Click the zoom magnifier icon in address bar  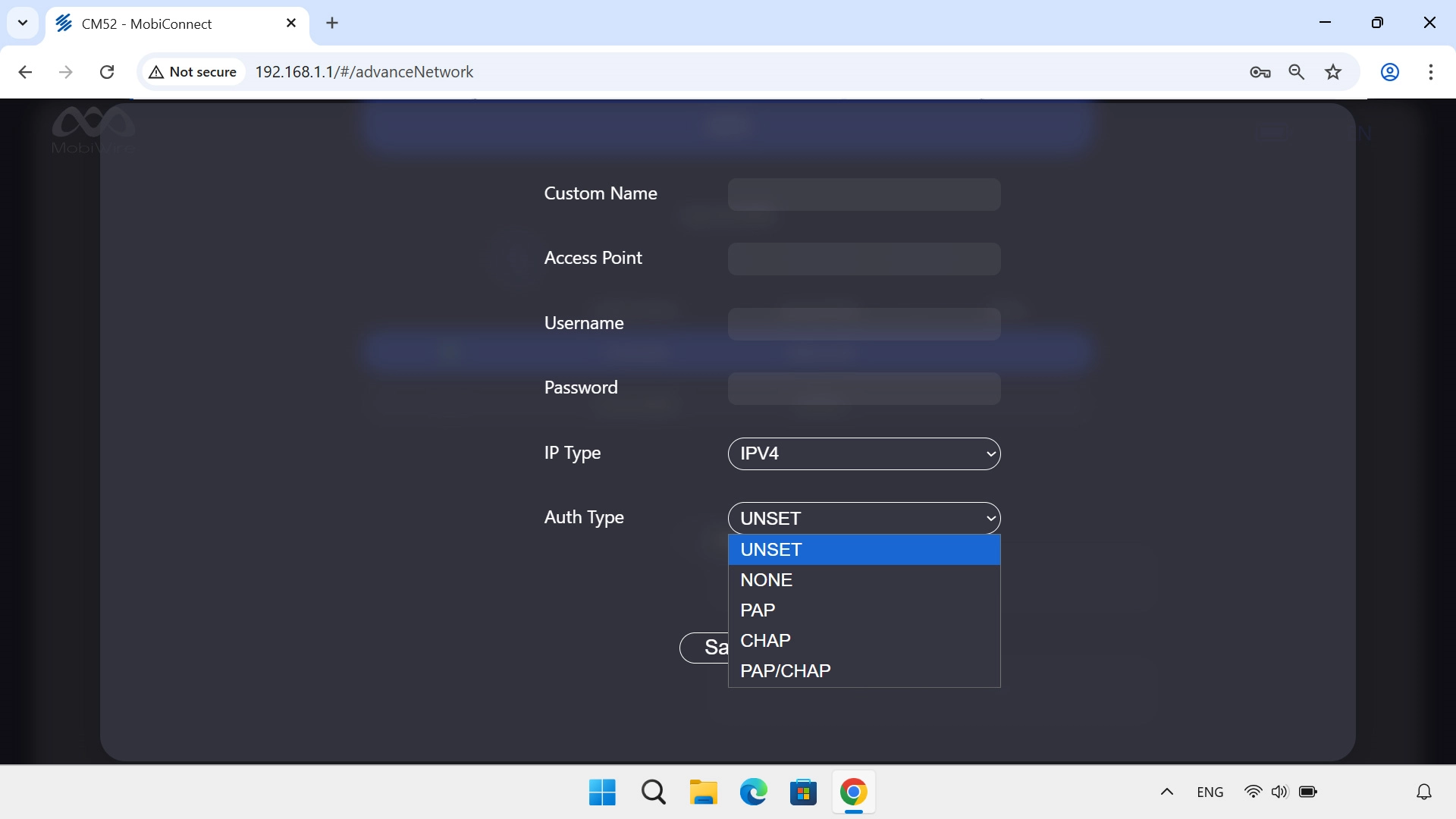tap(1296, 72)
